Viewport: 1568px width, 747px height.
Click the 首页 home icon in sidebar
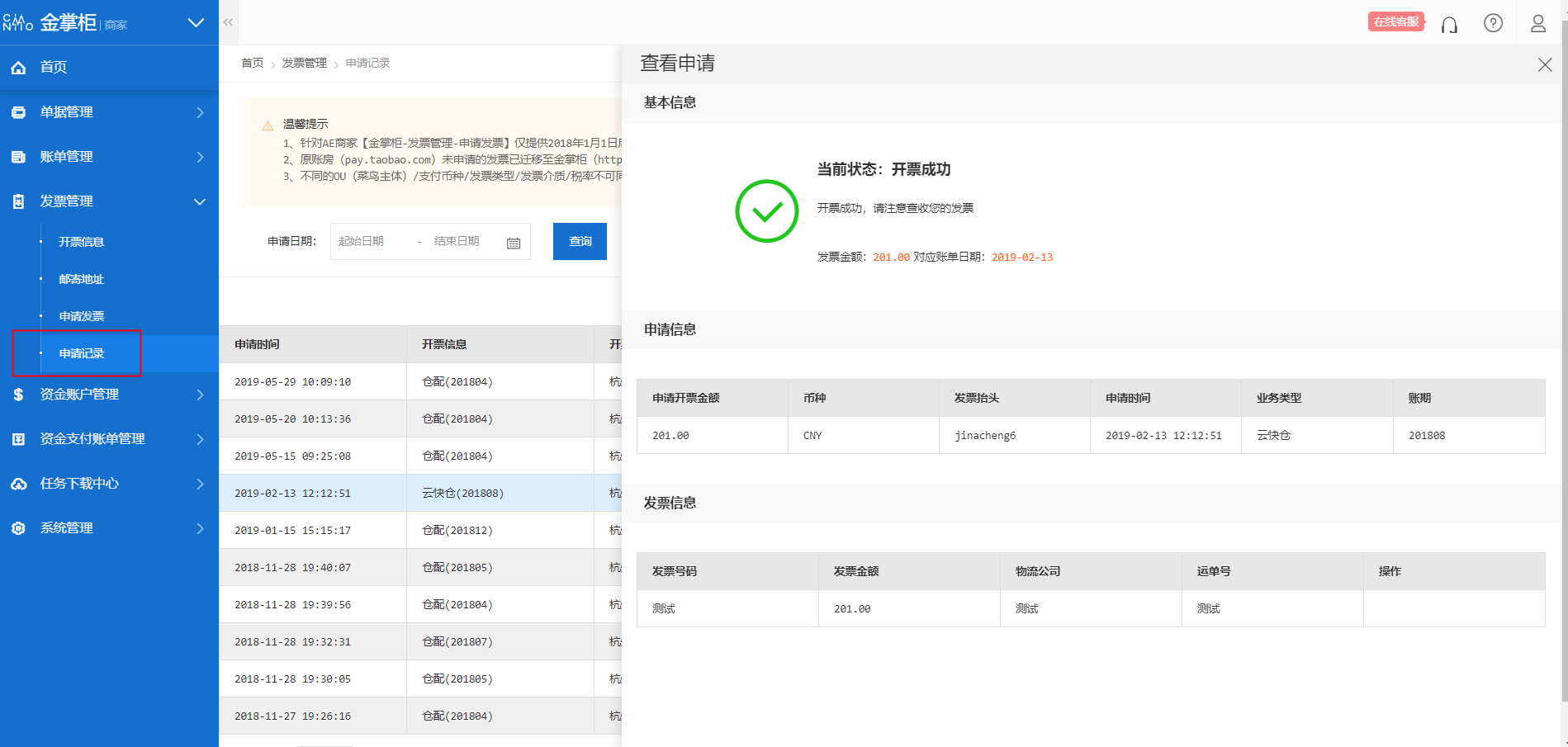18,68
